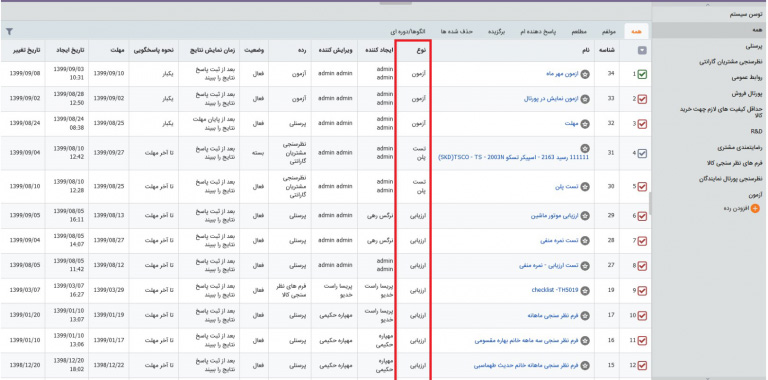Choose the روابط عمومی sidebar category
768x380 pixels.
(x=748, y=77)
